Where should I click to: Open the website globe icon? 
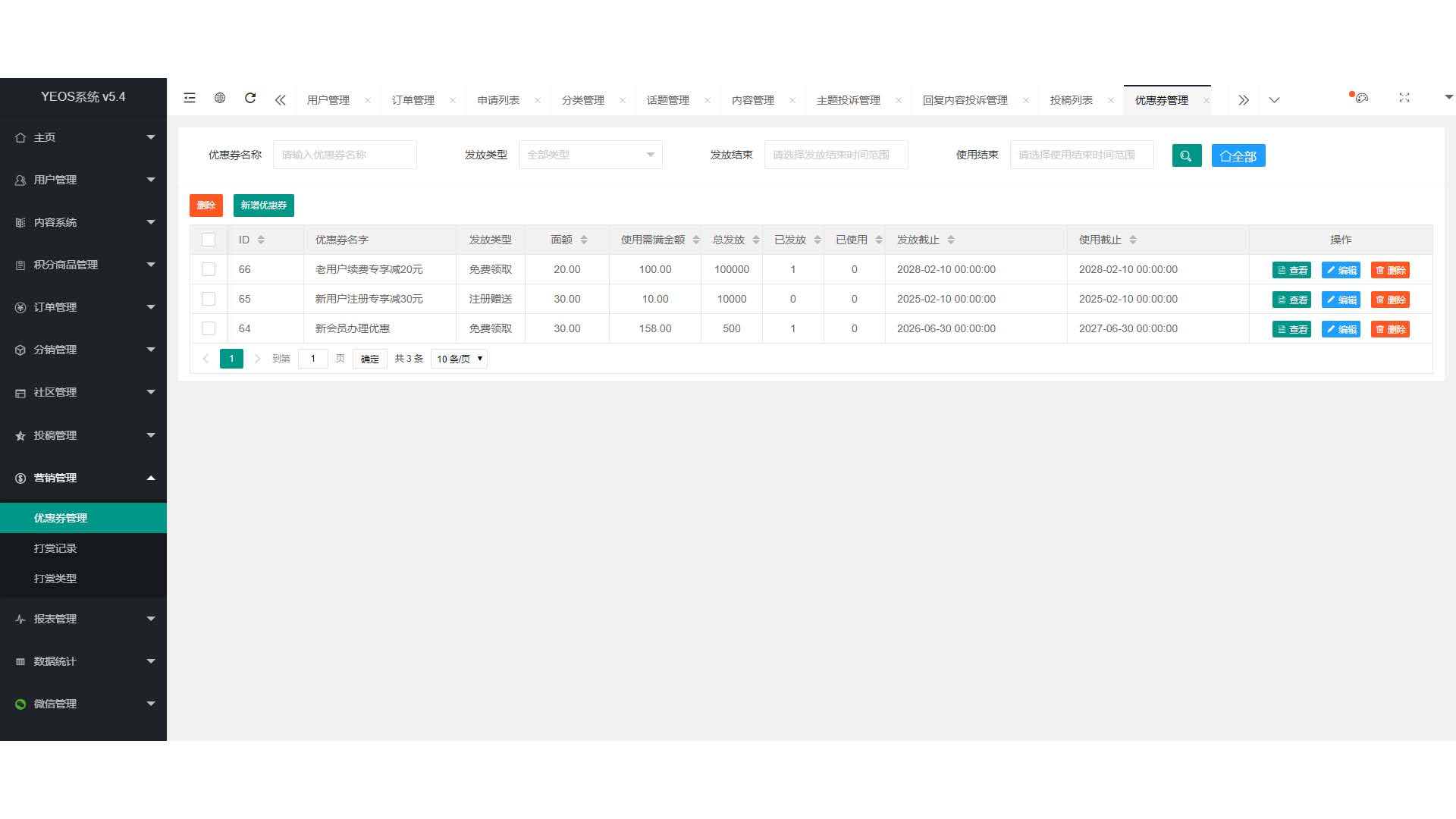tap(220, 98)
